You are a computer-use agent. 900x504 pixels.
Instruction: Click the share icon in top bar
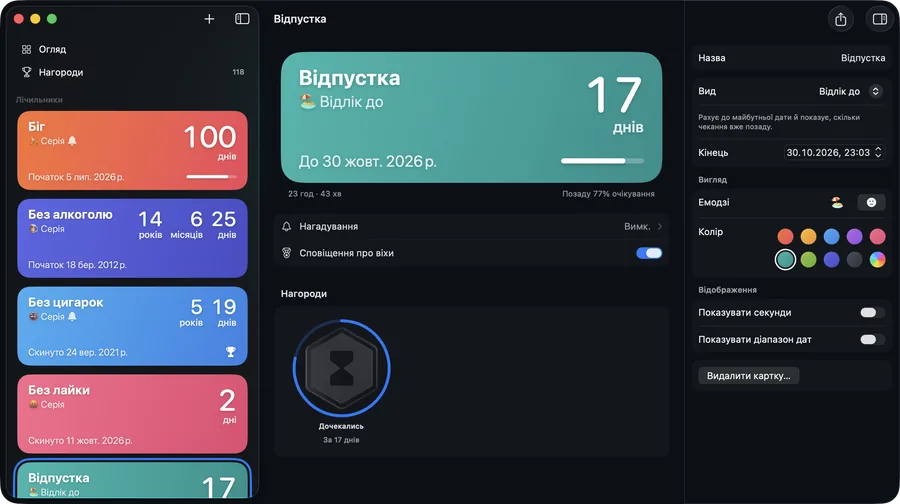(x=840, y=20)
